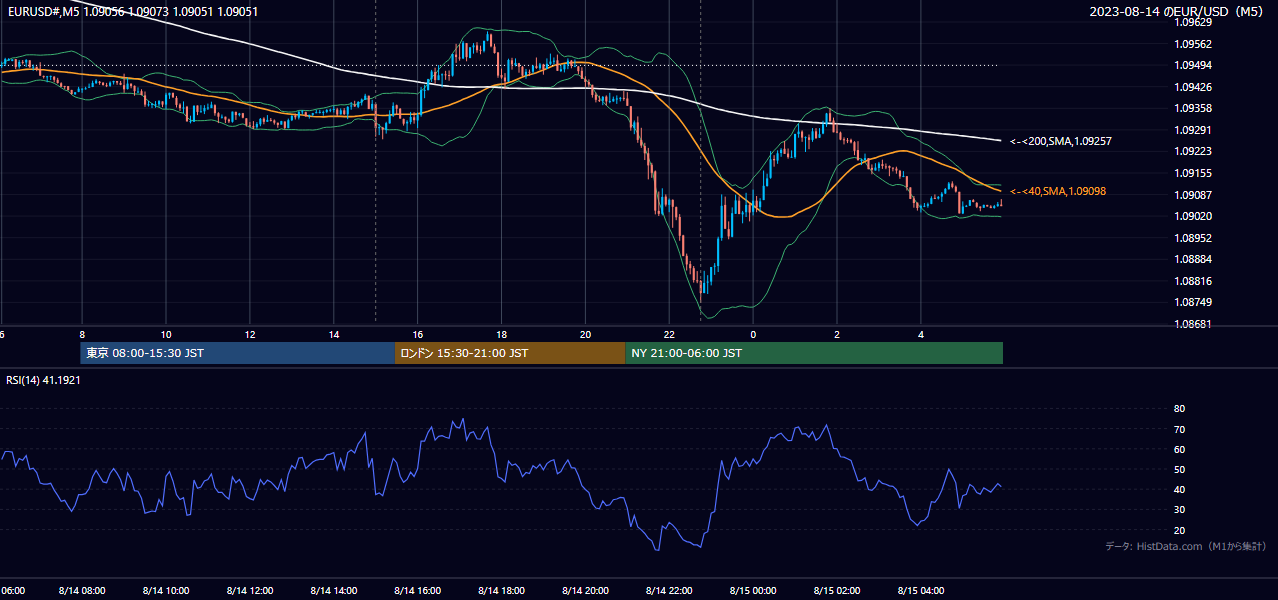Click the '8/14 14:00' bottom time label
Viewport: 1278px width, 600px height.
(334, 590)
